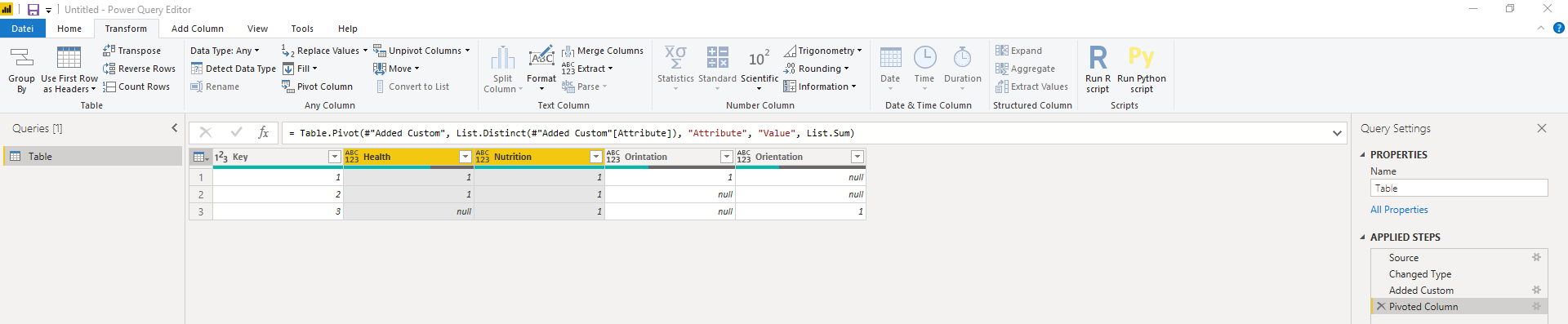Select the Table query in Queries pane
The image size is (1568, 324).
pyautogui.click(x=92, y=156)
